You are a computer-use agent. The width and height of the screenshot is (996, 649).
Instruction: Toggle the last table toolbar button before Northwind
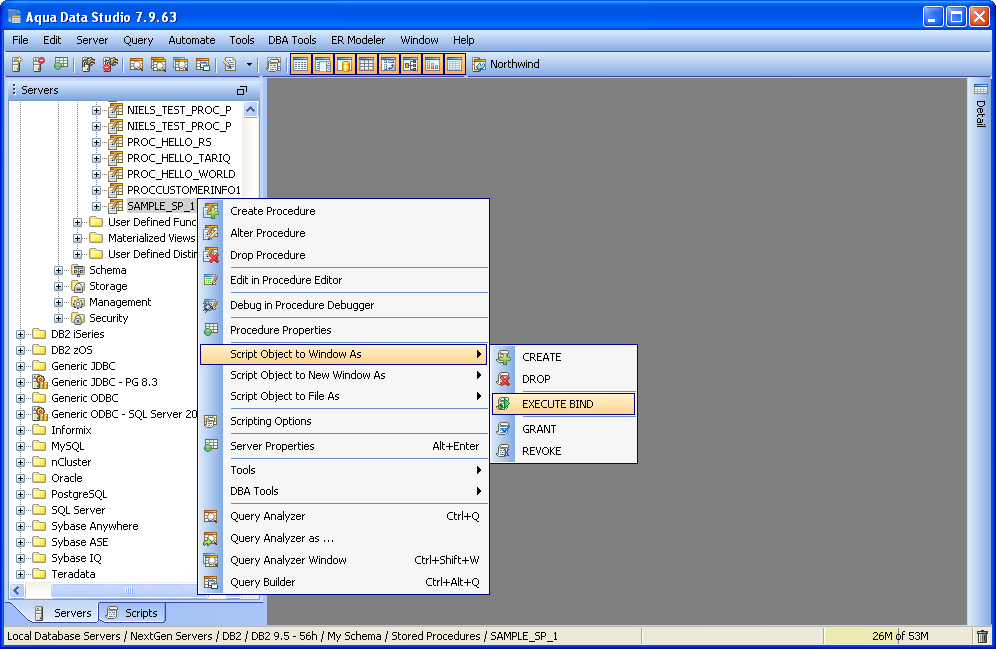[x=454, y=64]
